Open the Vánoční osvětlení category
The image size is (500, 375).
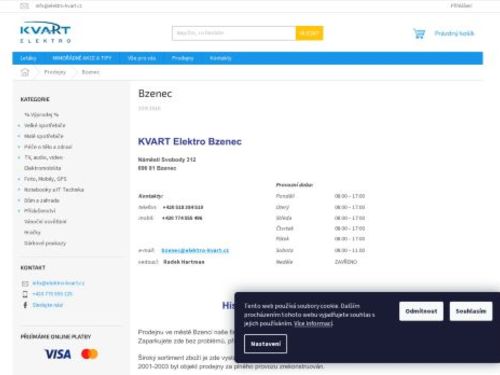[x=45, y=222]
